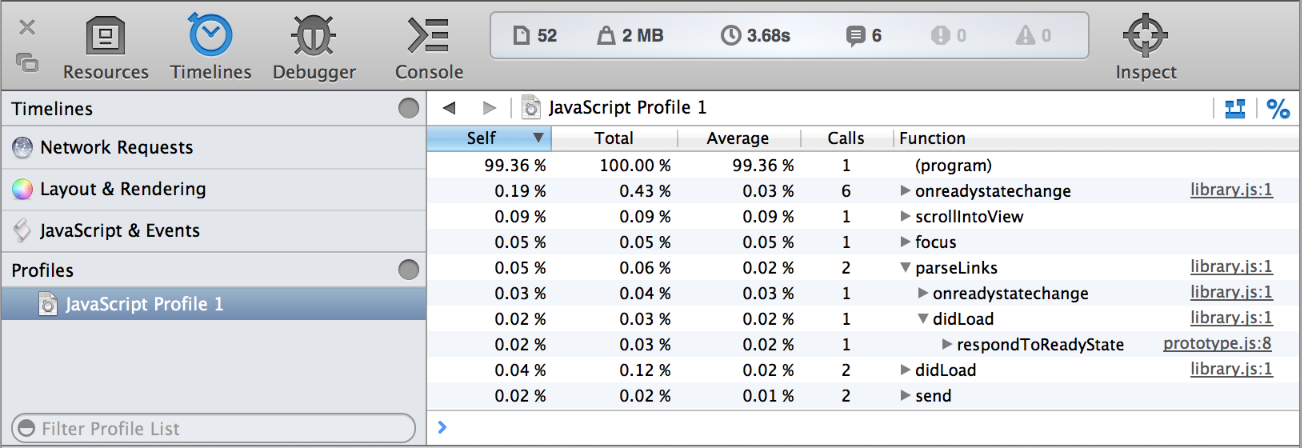Open the prototype.js:8 source link
1302x448 pixels.
click(x=1217, y=344)
